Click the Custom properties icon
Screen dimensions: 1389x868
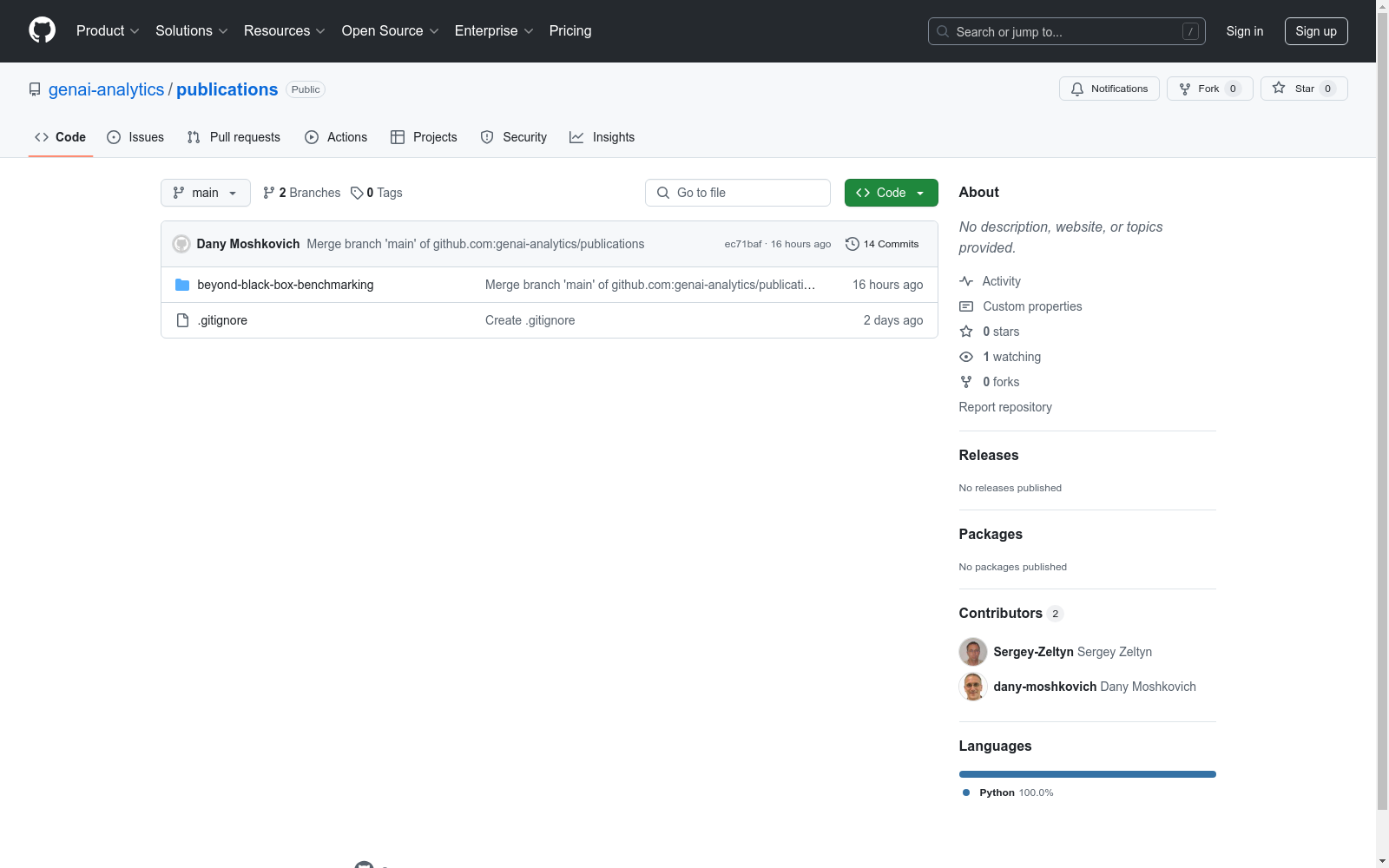click(x=966, y=306)
